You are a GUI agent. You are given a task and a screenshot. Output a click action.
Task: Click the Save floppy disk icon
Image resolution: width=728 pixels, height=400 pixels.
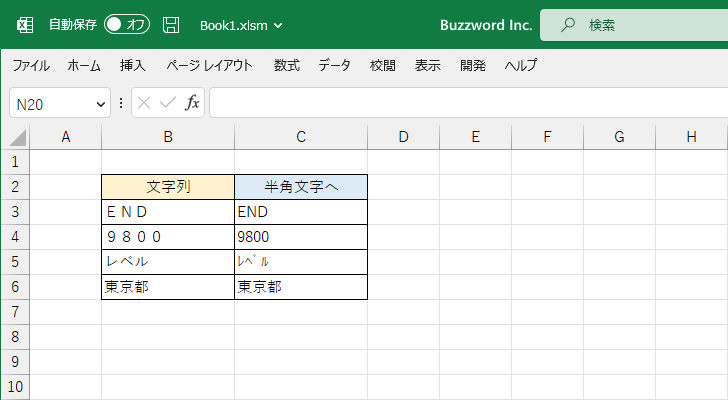click(171, 25)
